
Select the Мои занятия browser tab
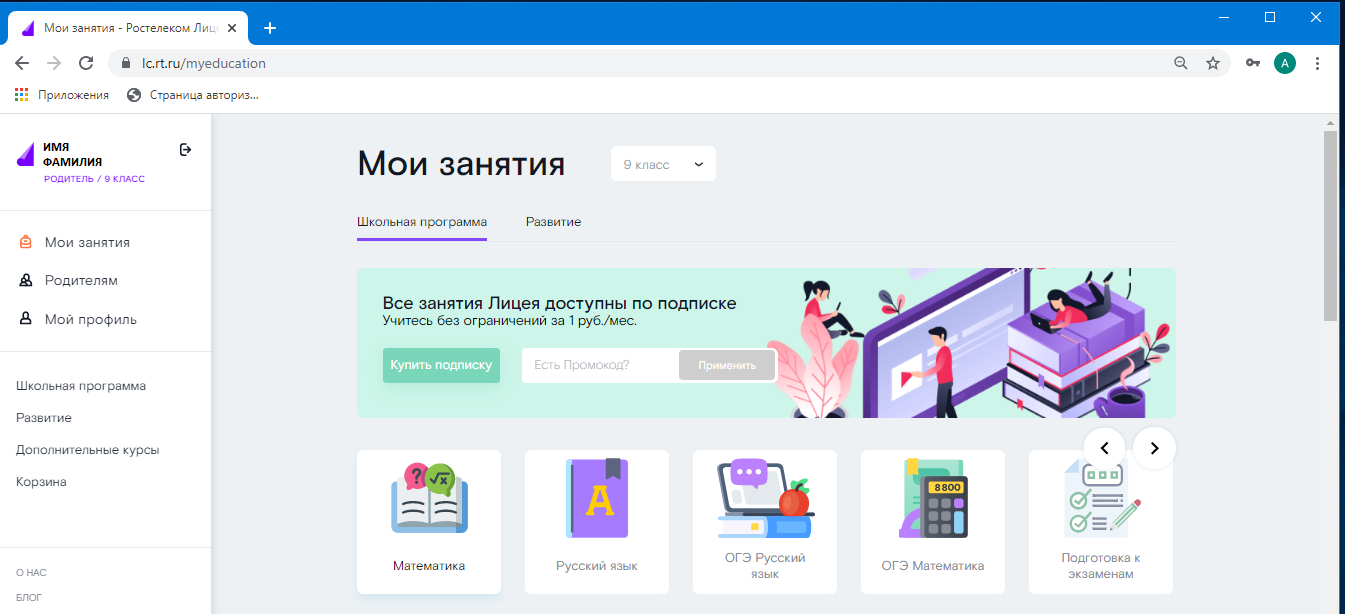tap(129, 28)
